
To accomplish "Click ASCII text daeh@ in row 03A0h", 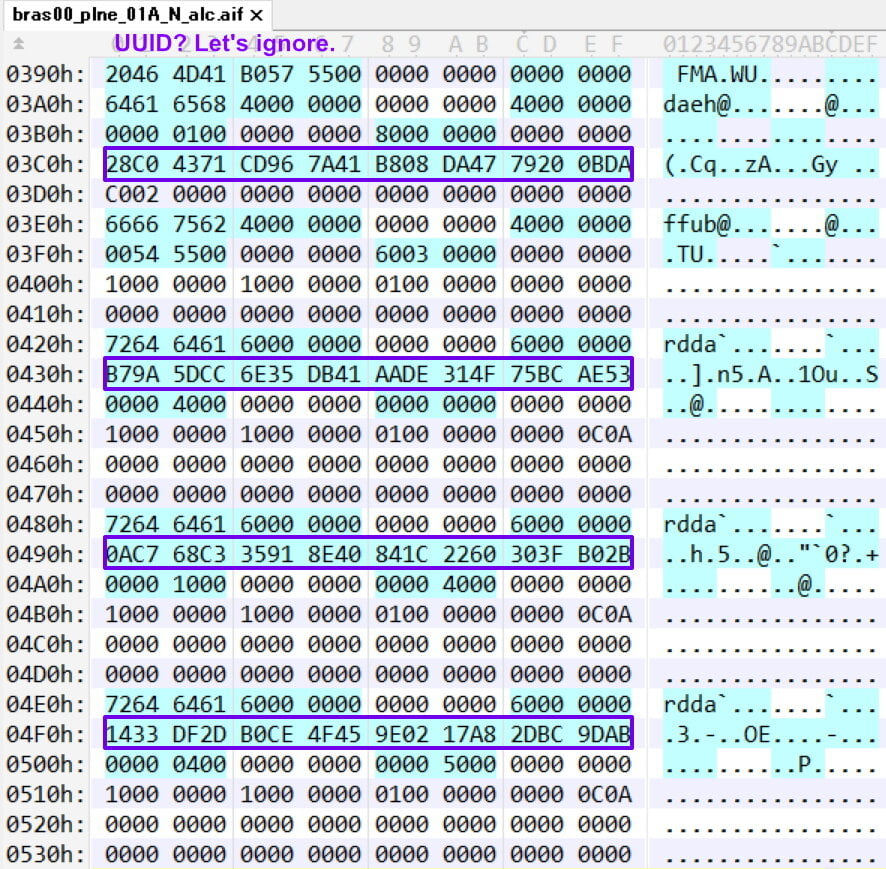I will pos(696,104).
